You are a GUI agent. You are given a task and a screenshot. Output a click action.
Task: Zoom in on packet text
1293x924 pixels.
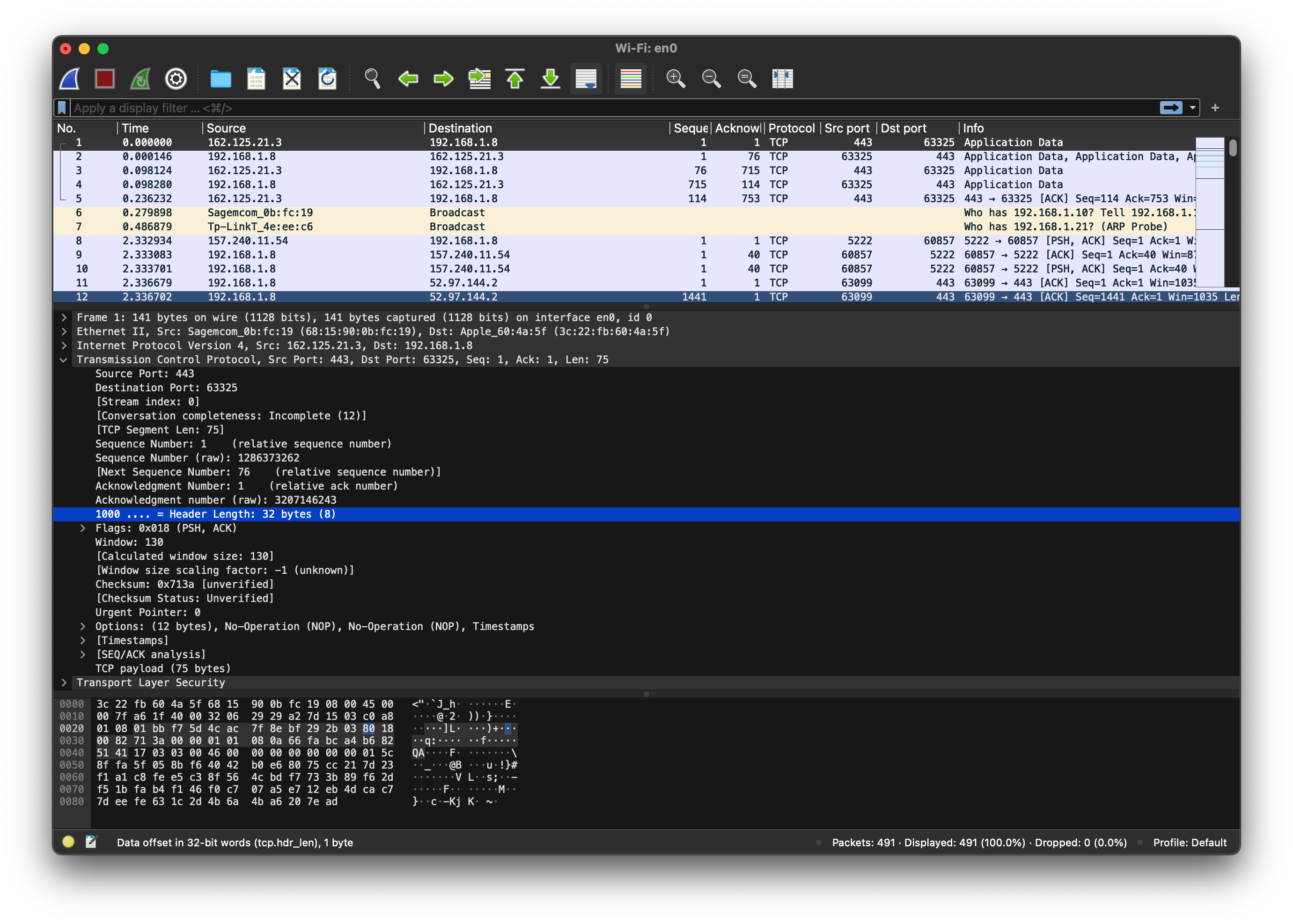tap(676, 79)
